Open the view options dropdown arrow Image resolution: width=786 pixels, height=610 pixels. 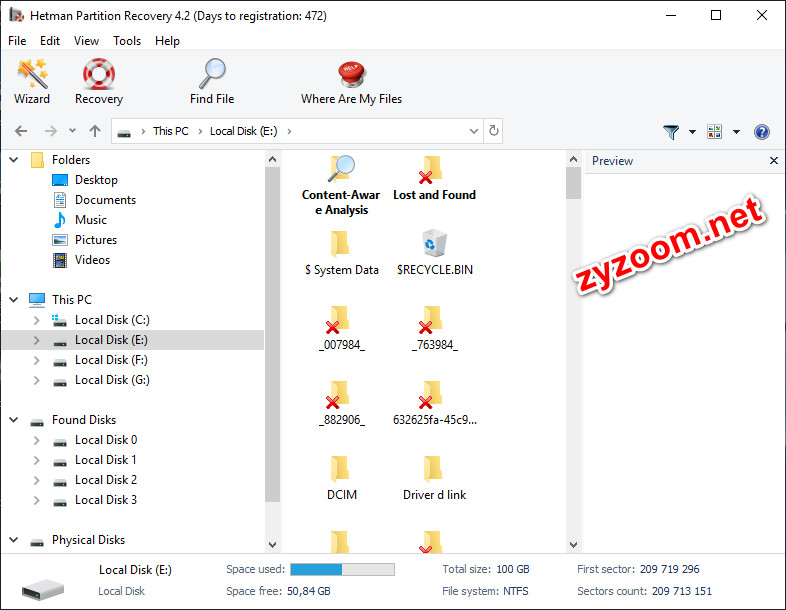coord(736,132)
